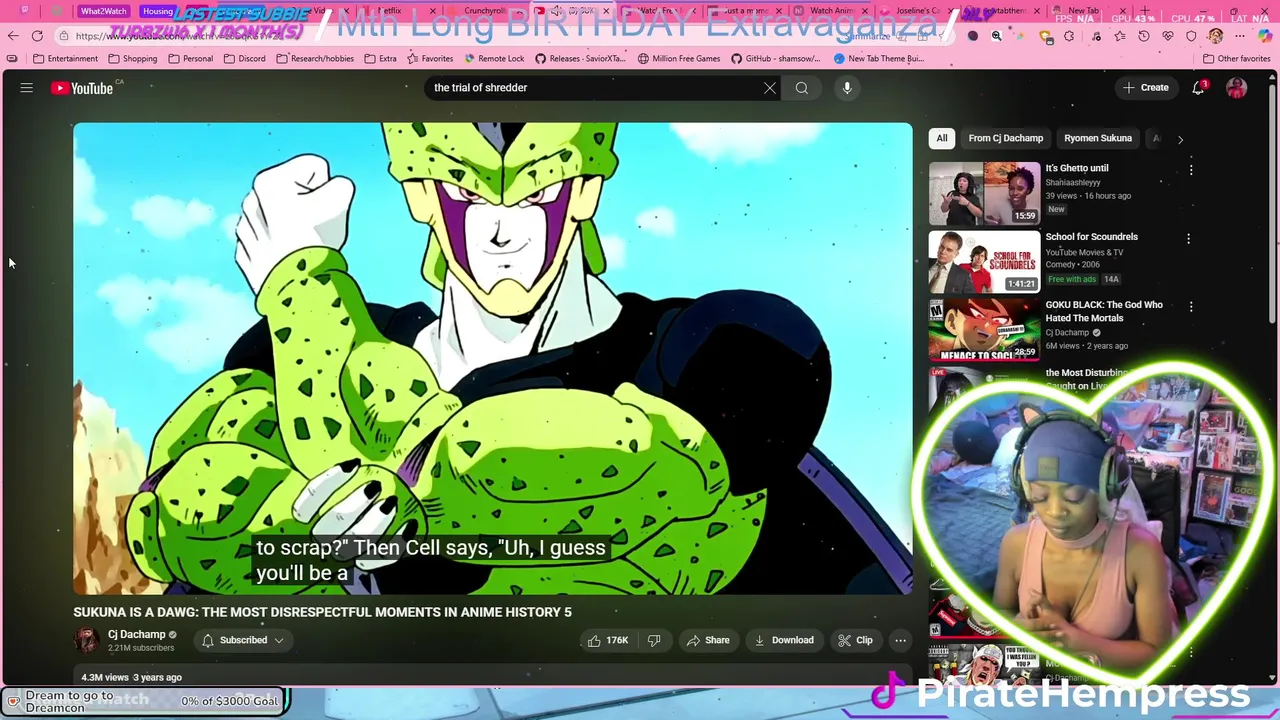The width and height of the screenshot is (1280, 720).
Task: Open Discord bookmarks folder
Action: click(x=244, y=58)
